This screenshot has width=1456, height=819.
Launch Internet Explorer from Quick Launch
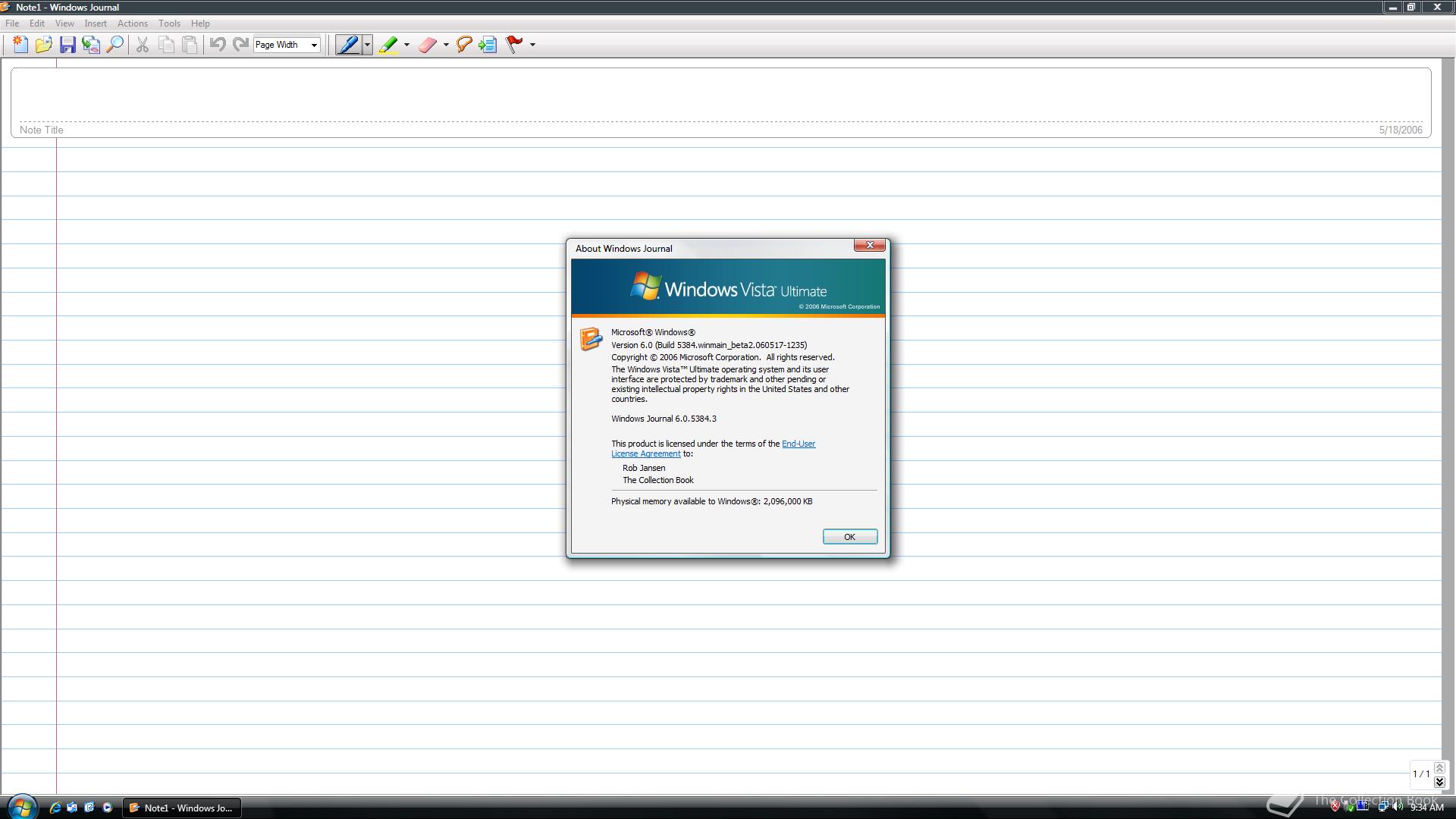click(55, 808)
